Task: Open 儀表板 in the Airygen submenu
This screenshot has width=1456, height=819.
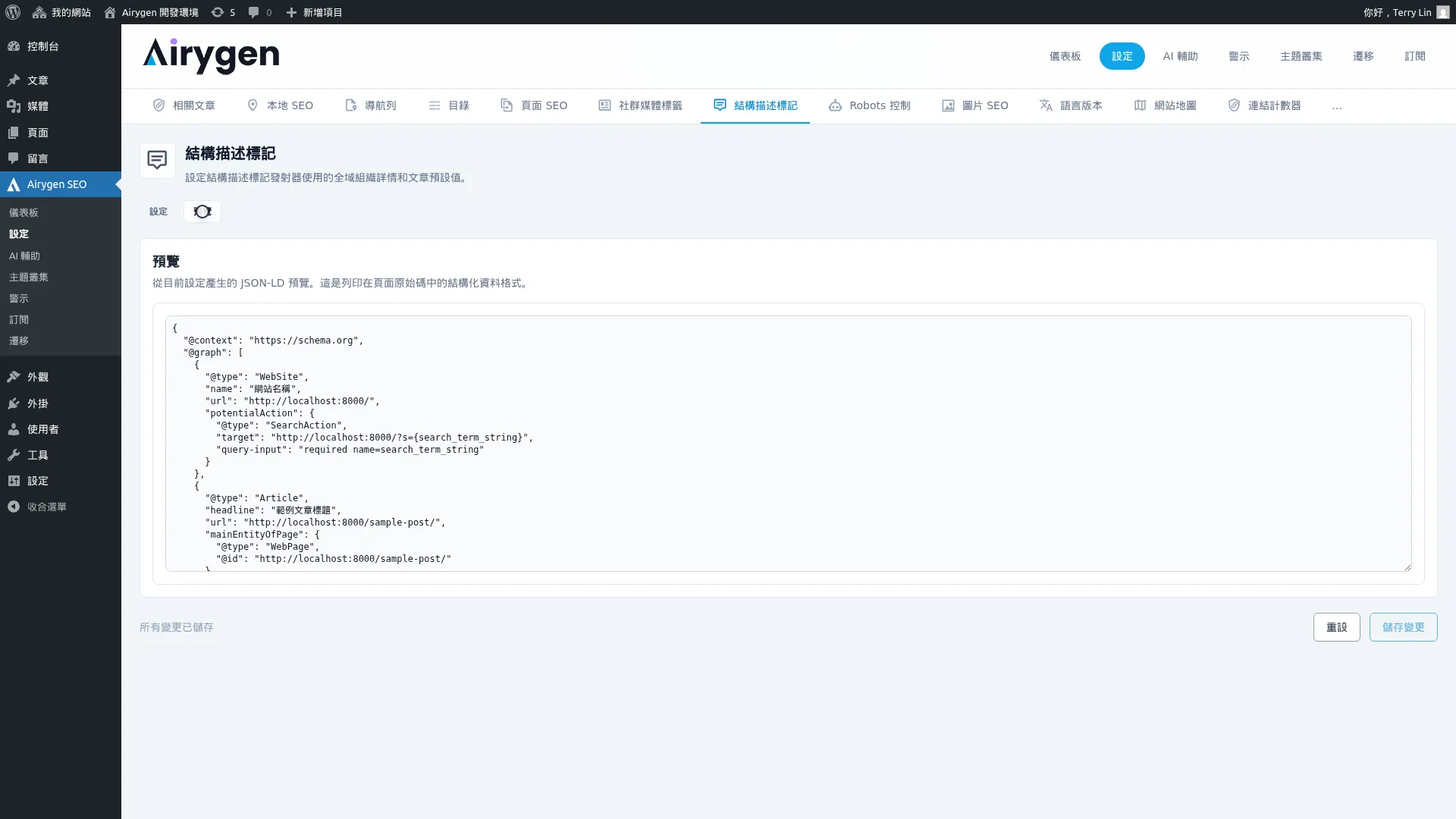Action: tap(24, 213)
